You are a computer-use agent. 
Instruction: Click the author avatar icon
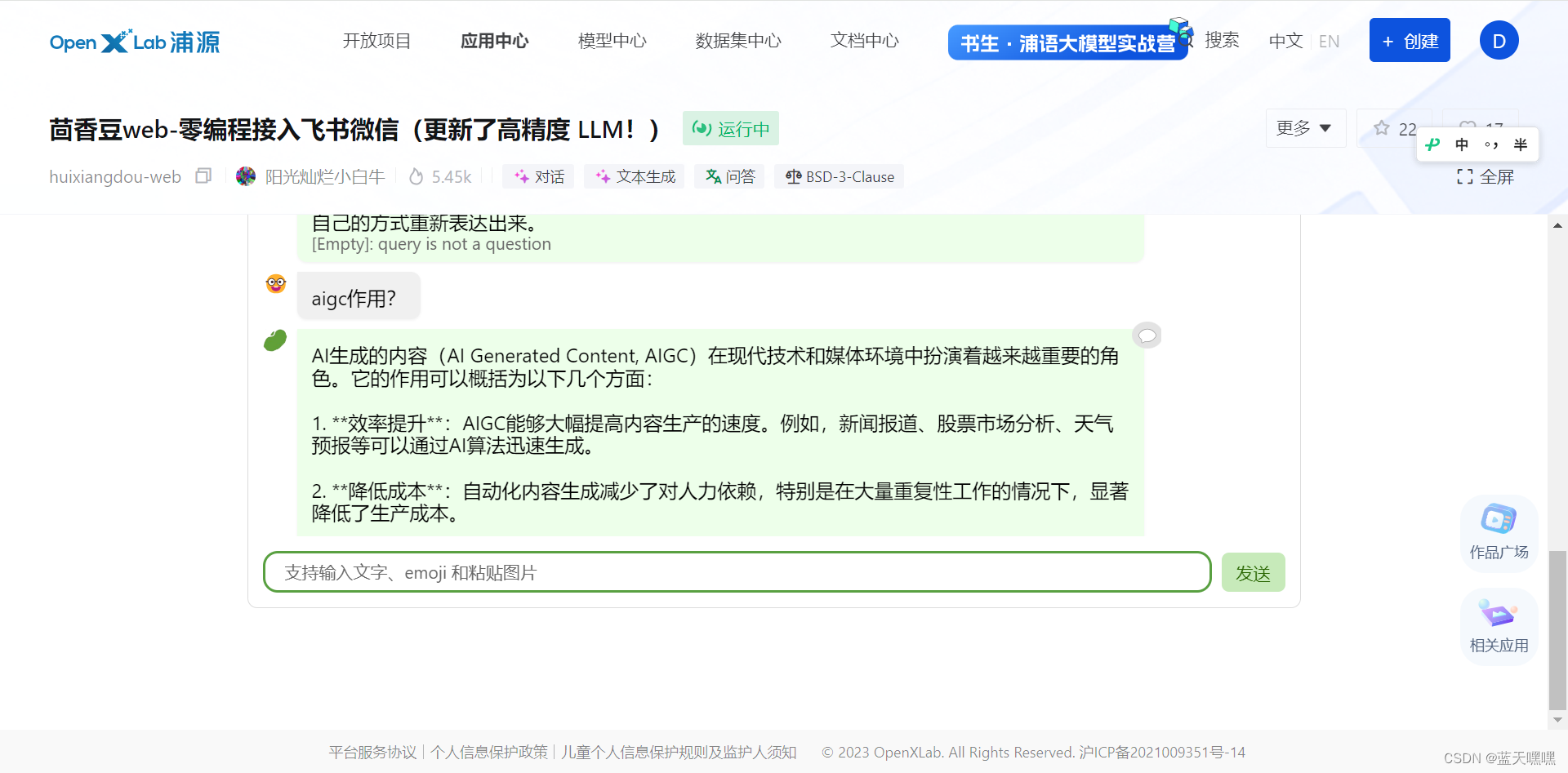tap(246, 176)
